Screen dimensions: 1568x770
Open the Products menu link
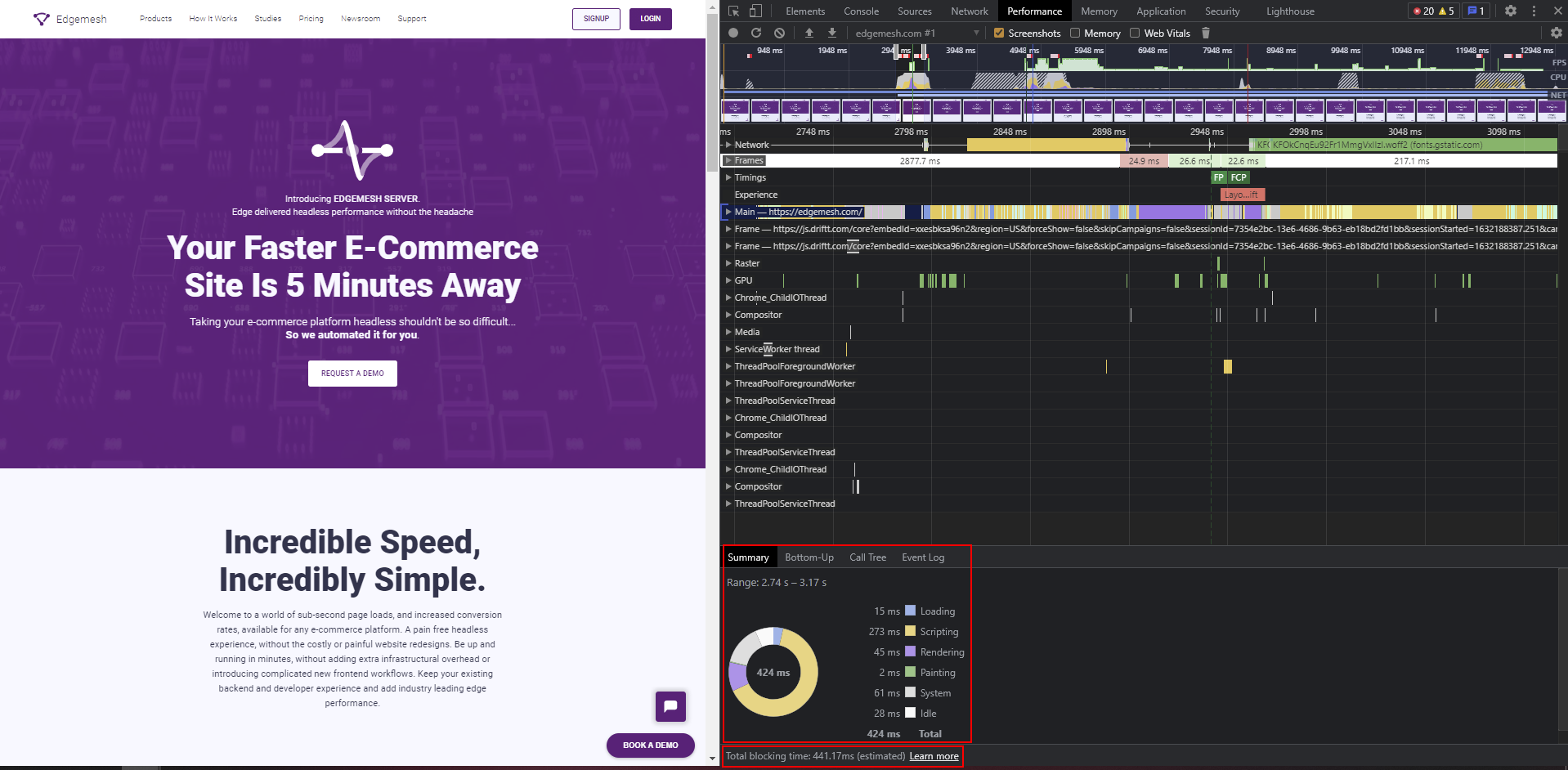coord(155,19)
